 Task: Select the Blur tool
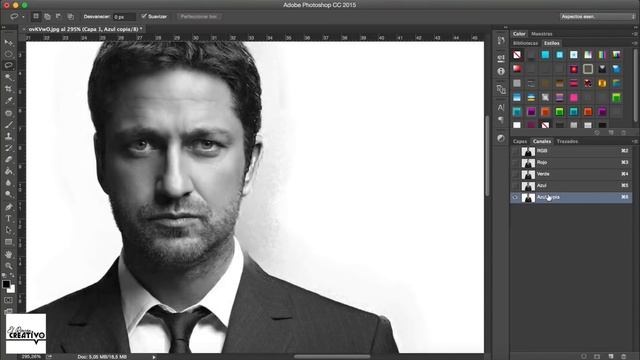[8, 182]
